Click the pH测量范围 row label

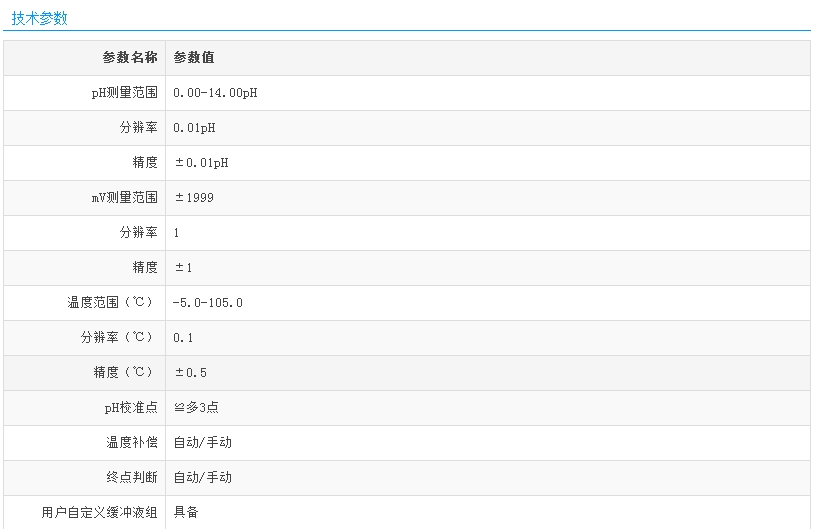pos(124,93)
